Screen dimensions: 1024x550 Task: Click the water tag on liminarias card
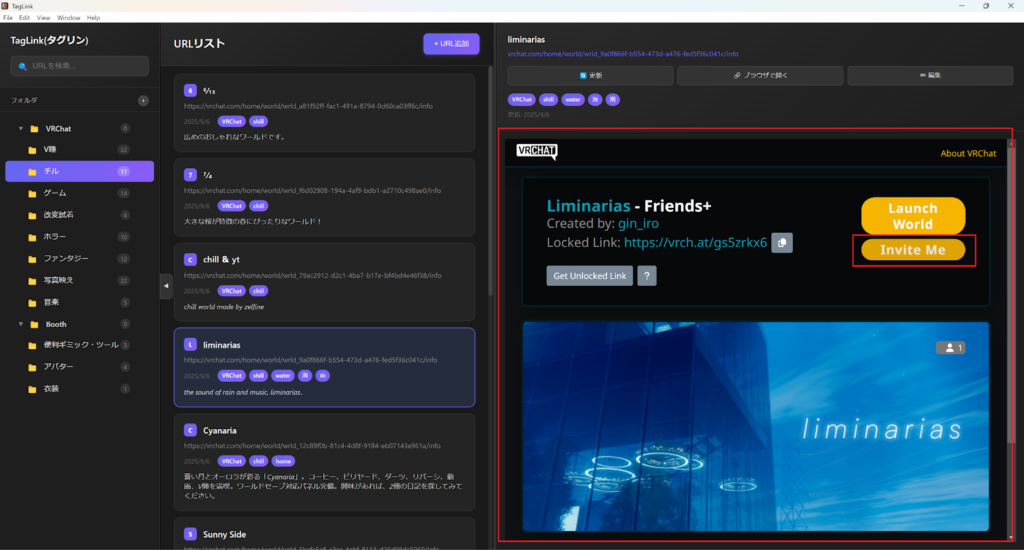(283, 376)
